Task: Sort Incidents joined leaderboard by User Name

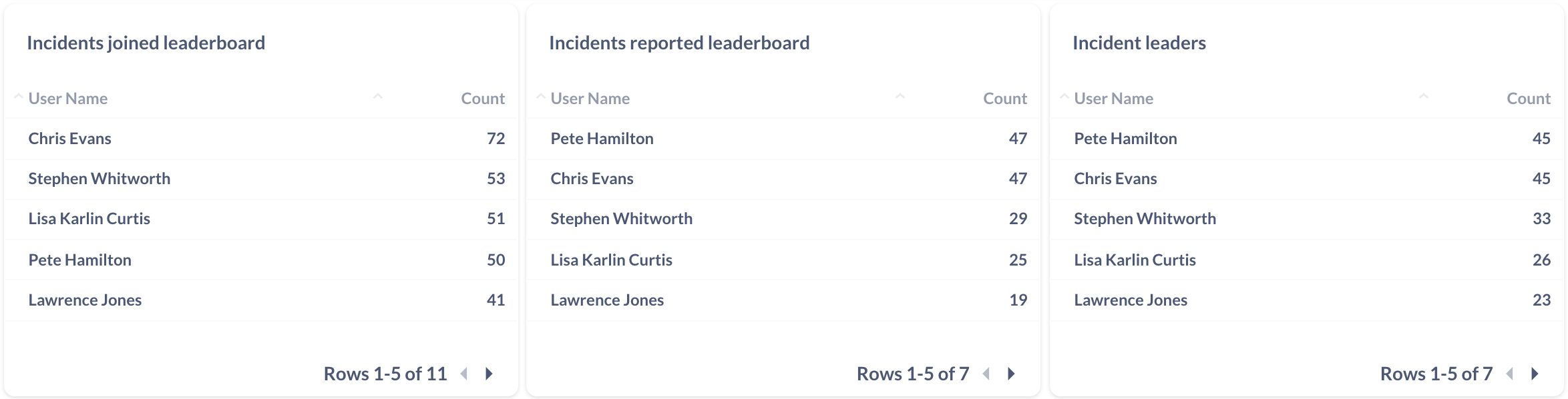Action: (67, 99)
